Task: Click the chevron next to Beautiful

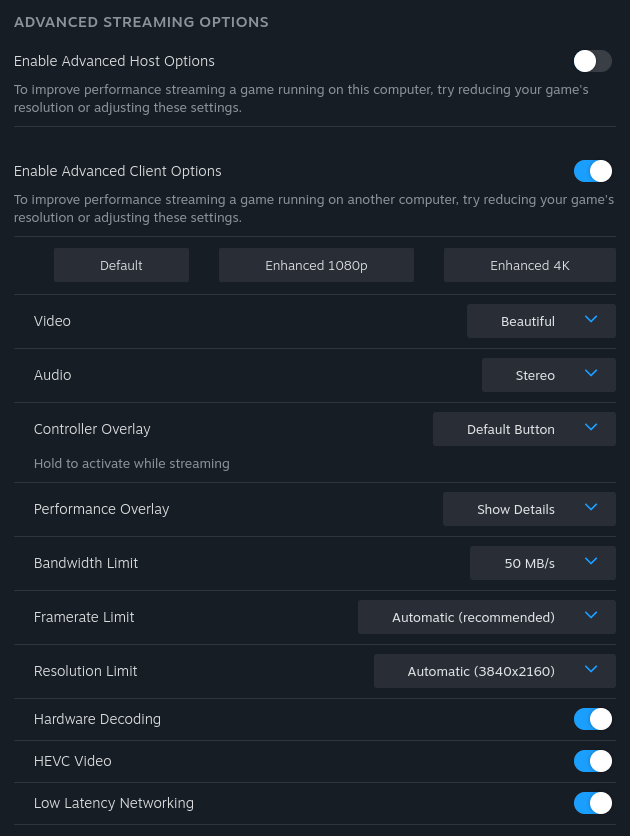Action: [591, 319]
